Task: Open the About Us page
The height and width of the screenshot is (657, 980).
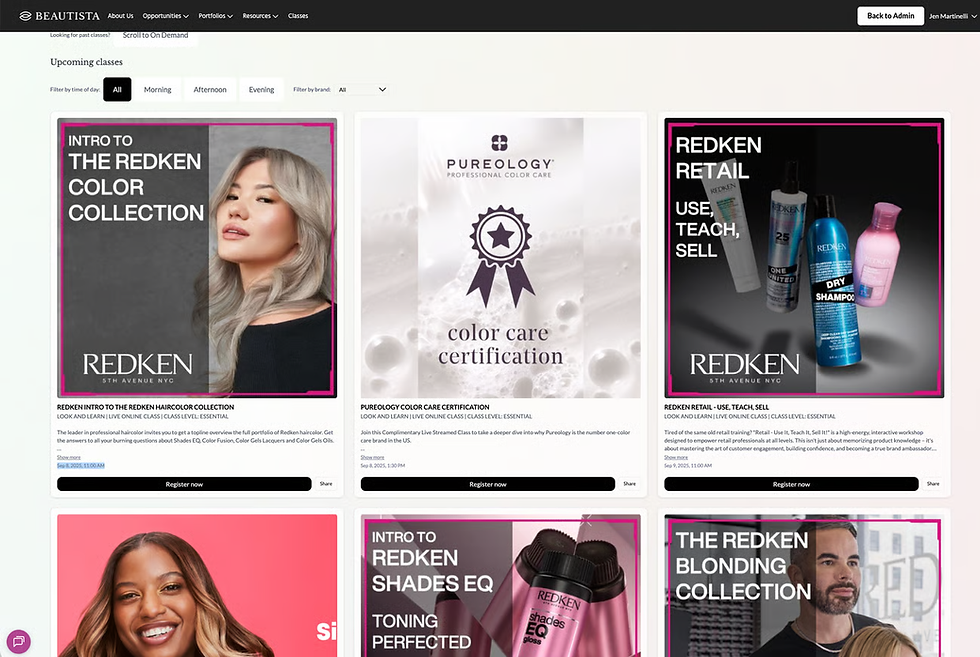Action: click(x=120, y=16)
